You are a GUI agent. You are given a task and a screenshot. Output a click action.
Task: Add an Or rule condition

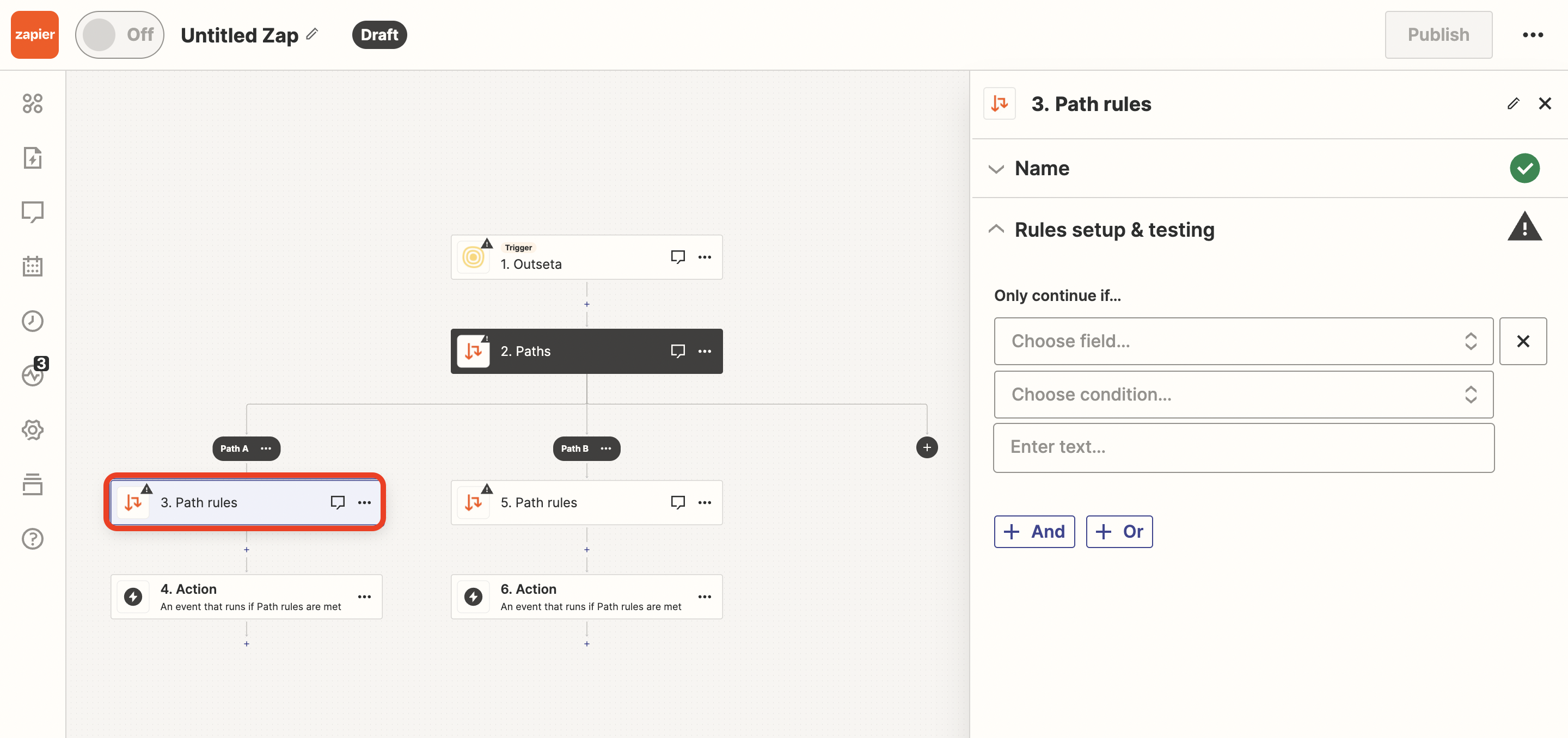coord(1119,531)
